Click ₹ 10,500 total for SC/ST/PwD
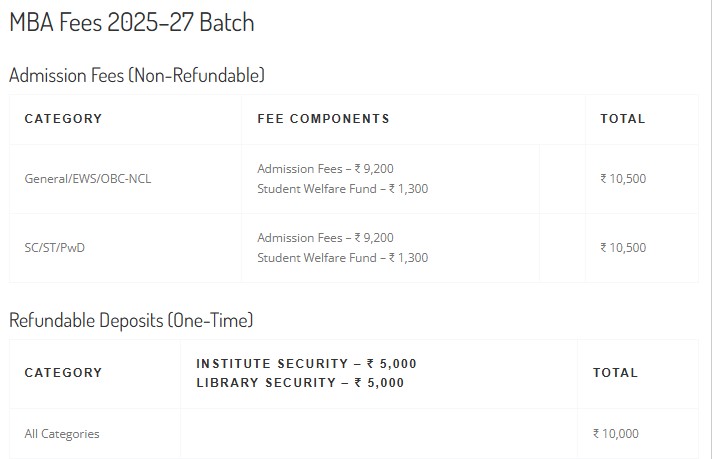Viewport: 712px width, 459px height. pos(622,248)
